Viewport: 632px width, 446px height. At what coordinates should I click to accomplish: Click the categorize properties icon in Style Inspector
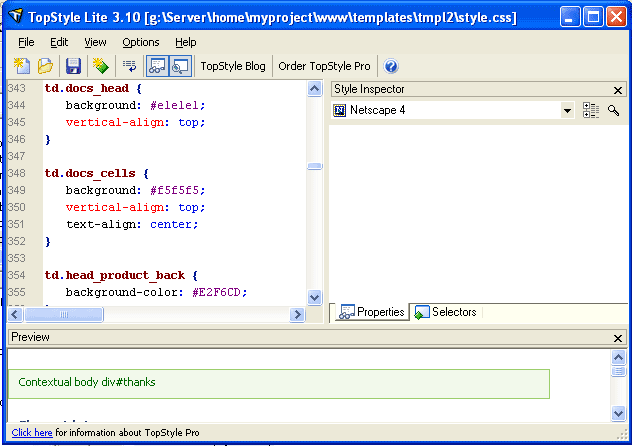coord(590,110)
